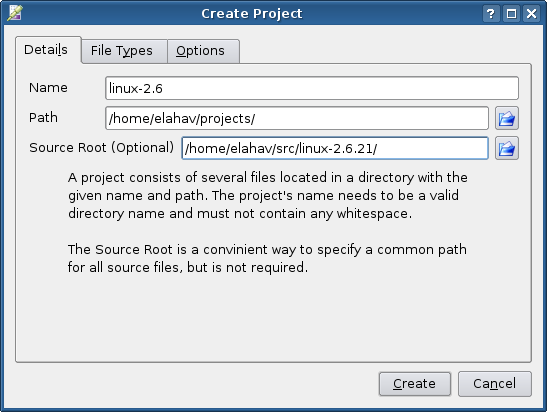
Task: Click the Source Root explanation paragraph
Action: click(x=267, y=259)
